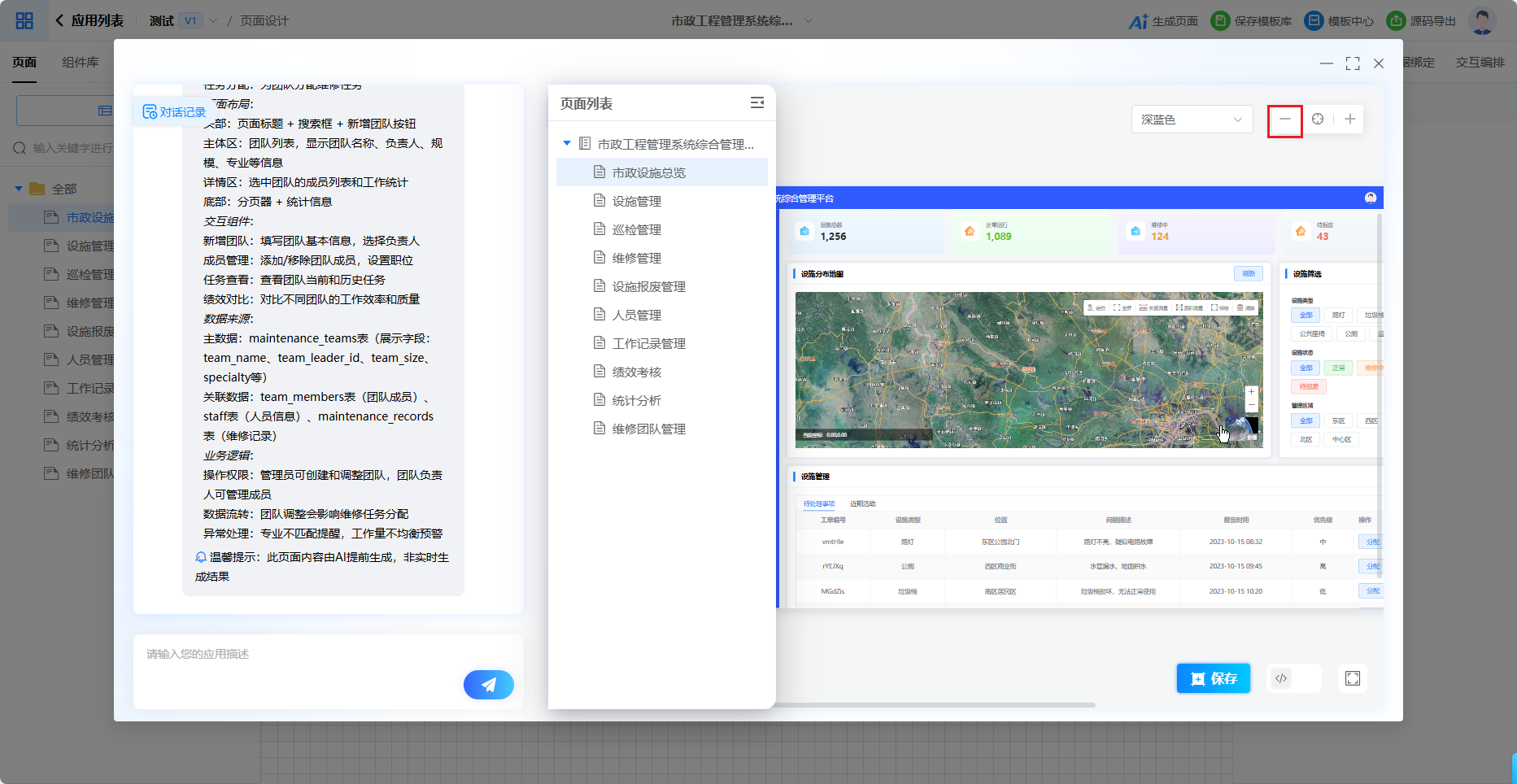Open the 深蓝色 theme dropdown
This screenshot has height=784, width=1517.
pos(1191,120)
